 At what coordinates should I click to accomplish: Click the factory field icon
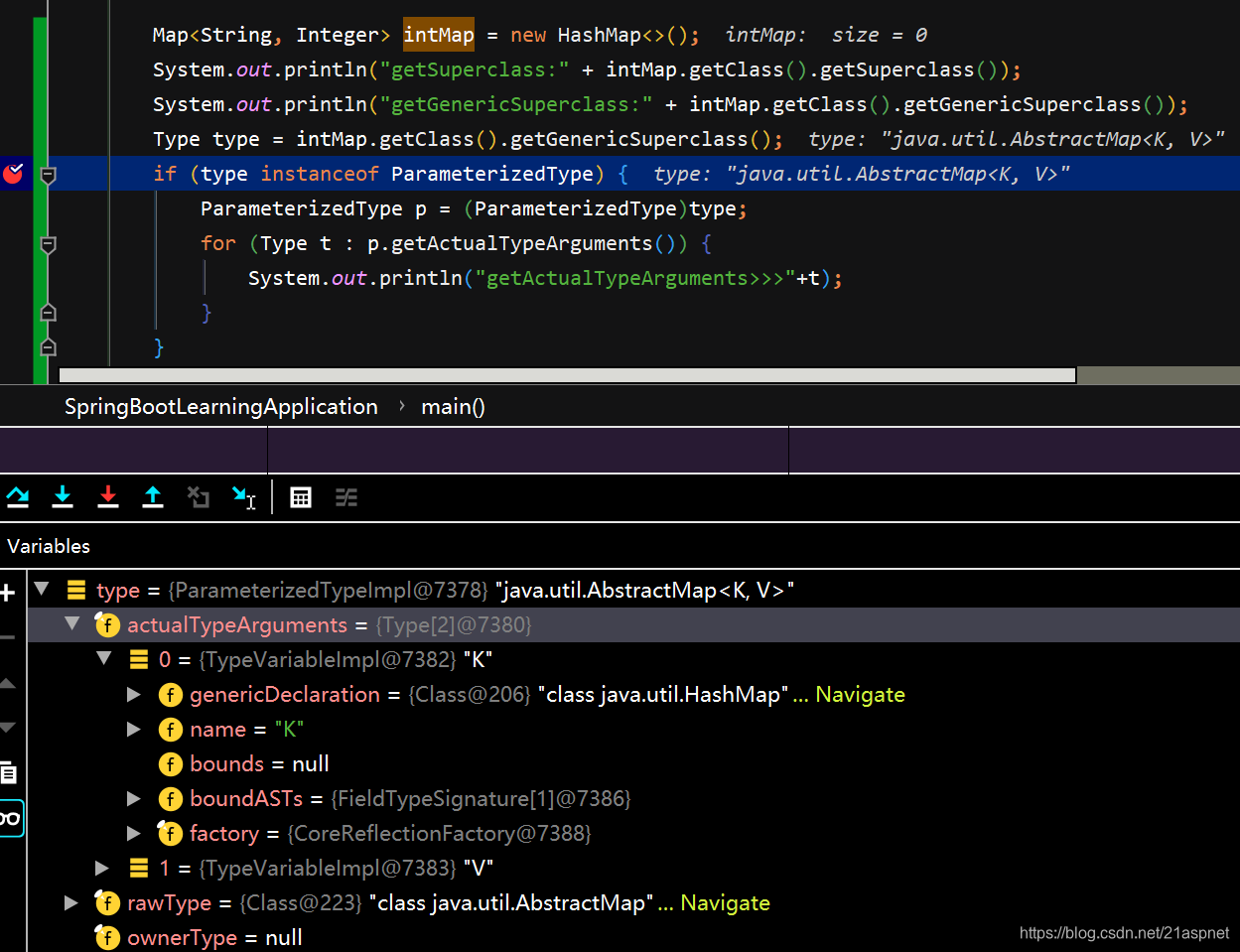[171, 833]
